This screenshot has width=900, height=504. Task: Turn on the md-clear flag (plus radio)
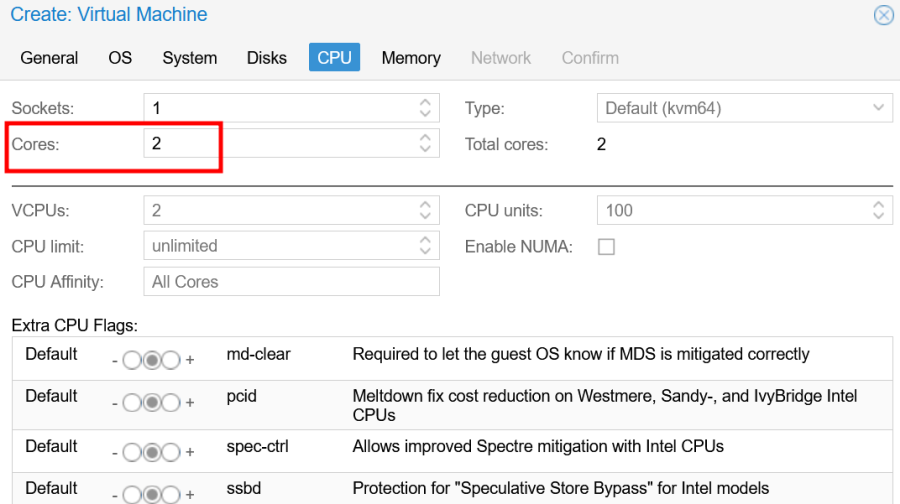pos(171,360)
